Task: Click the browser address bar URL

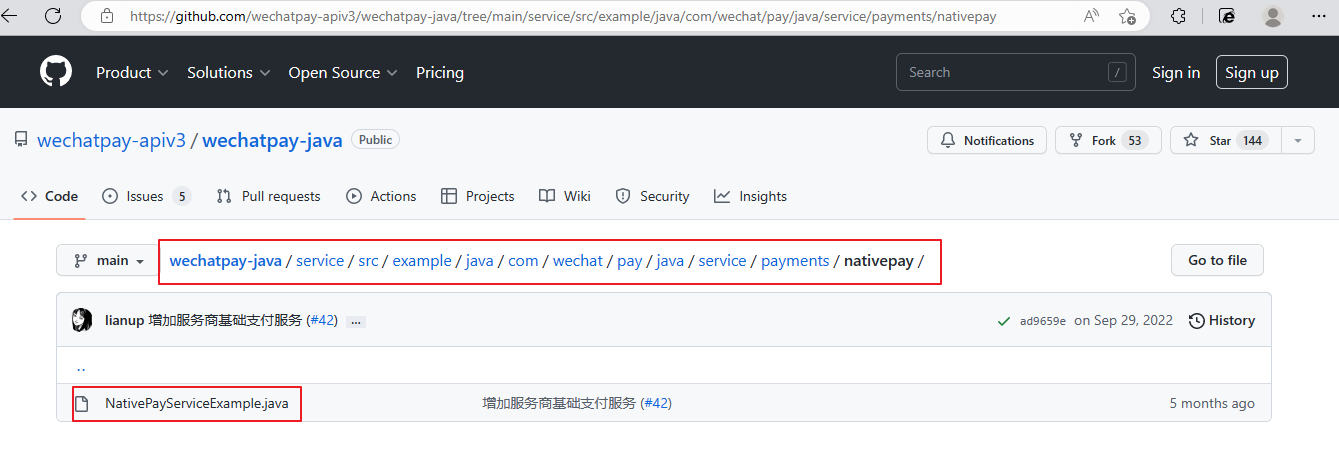Action: coord(563,16)
